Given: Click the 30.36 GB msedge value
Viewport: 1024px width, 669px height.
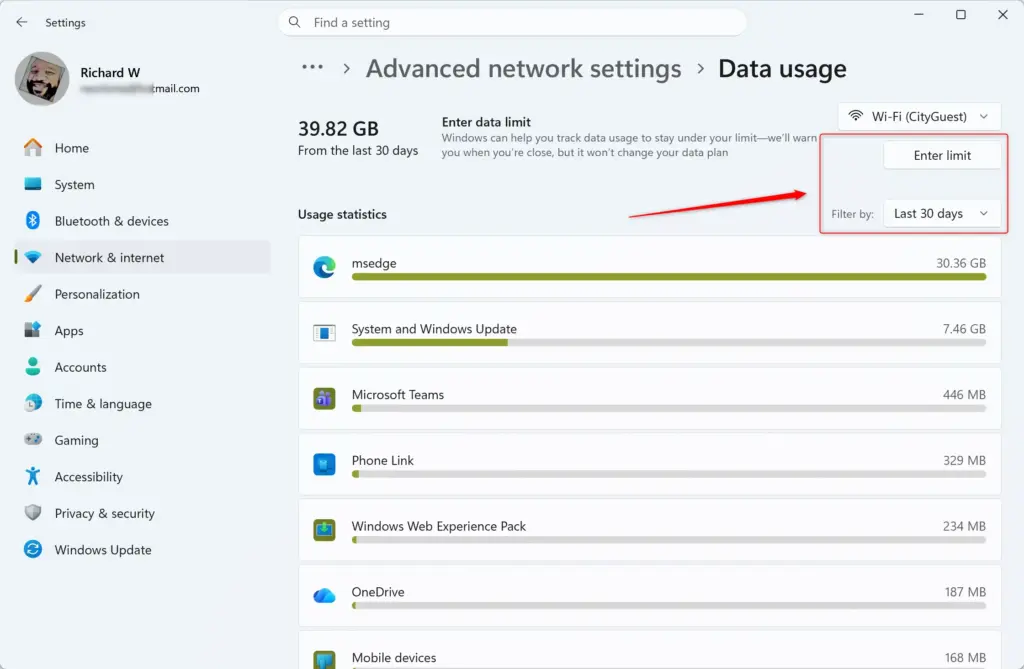Looking at the screenshot, I should click(x=961, y=263).
